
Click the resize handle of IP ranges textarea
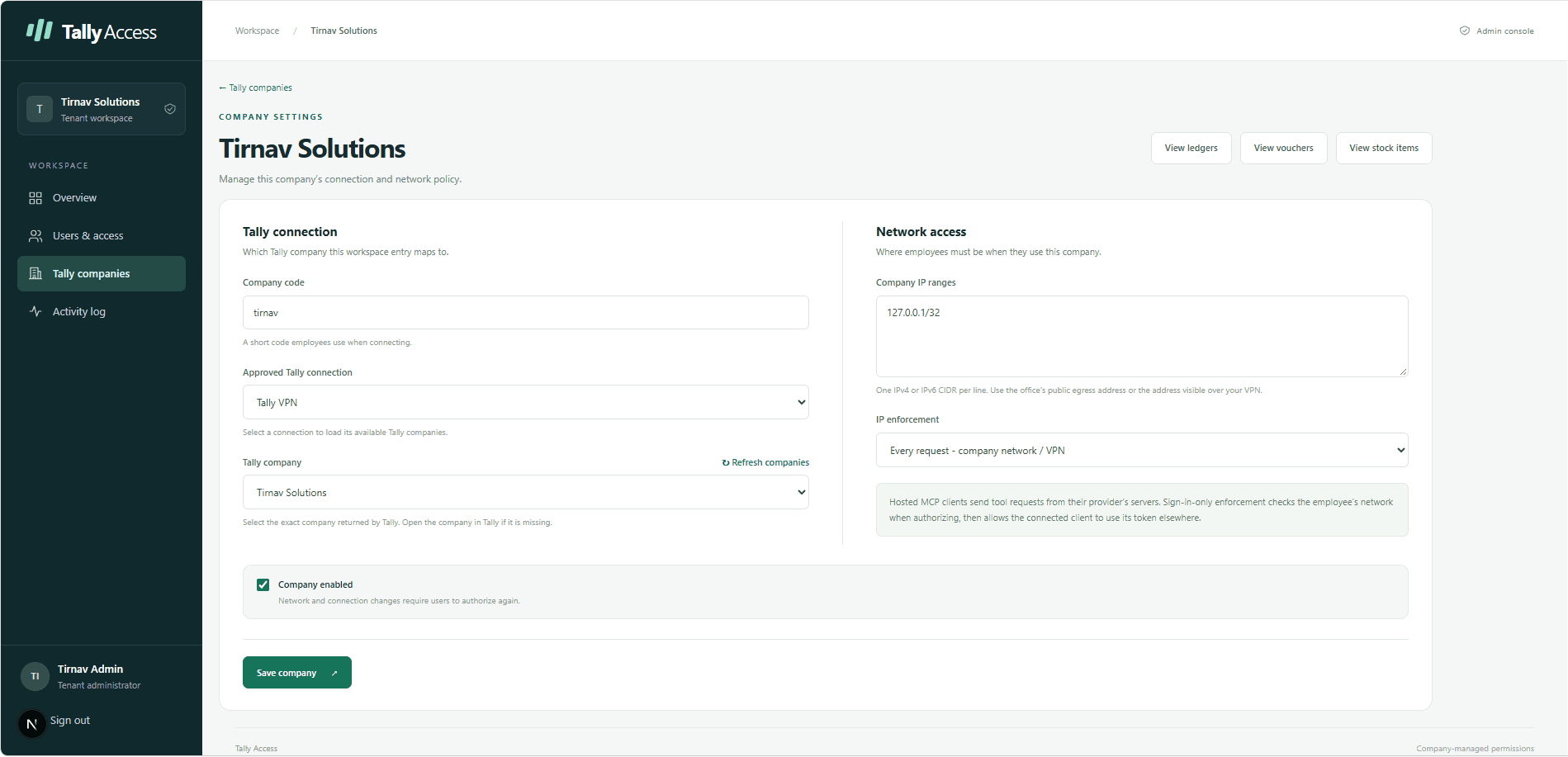tap(1403, 372)
